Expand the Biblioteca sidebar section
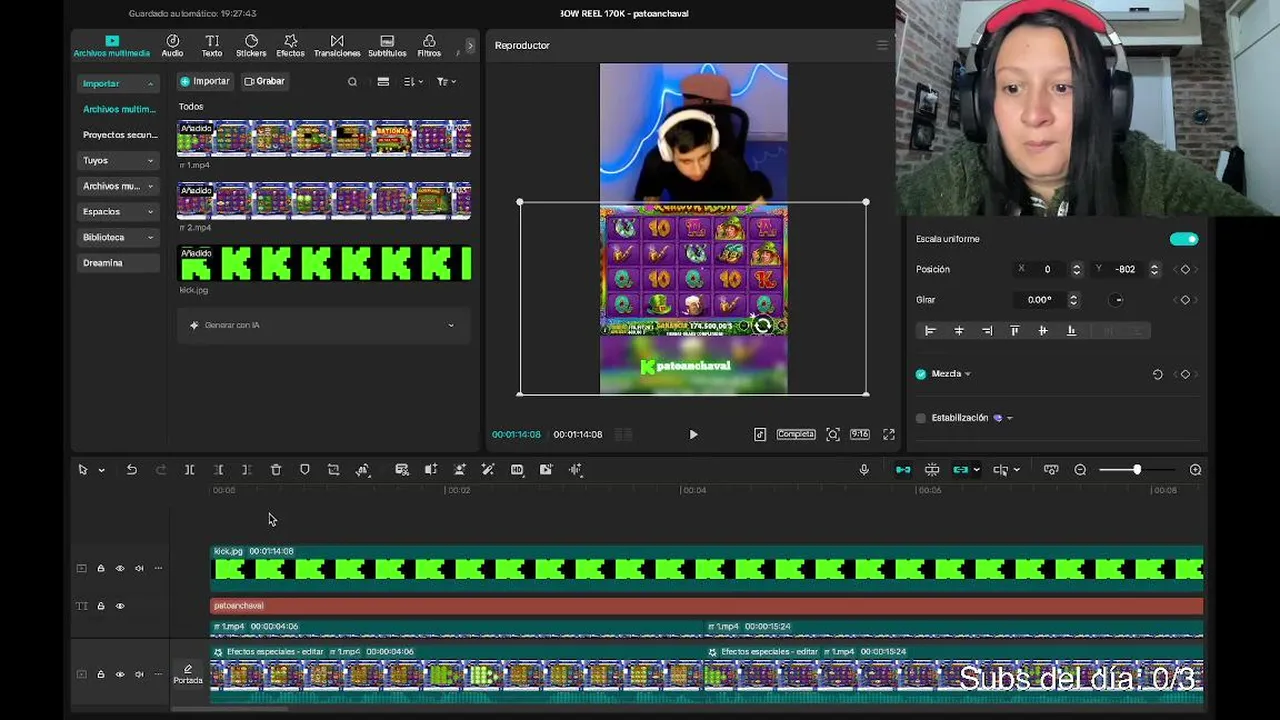The height and width of the screenshot is (720, 1280). pyautogui.click(x=118, y=237)
